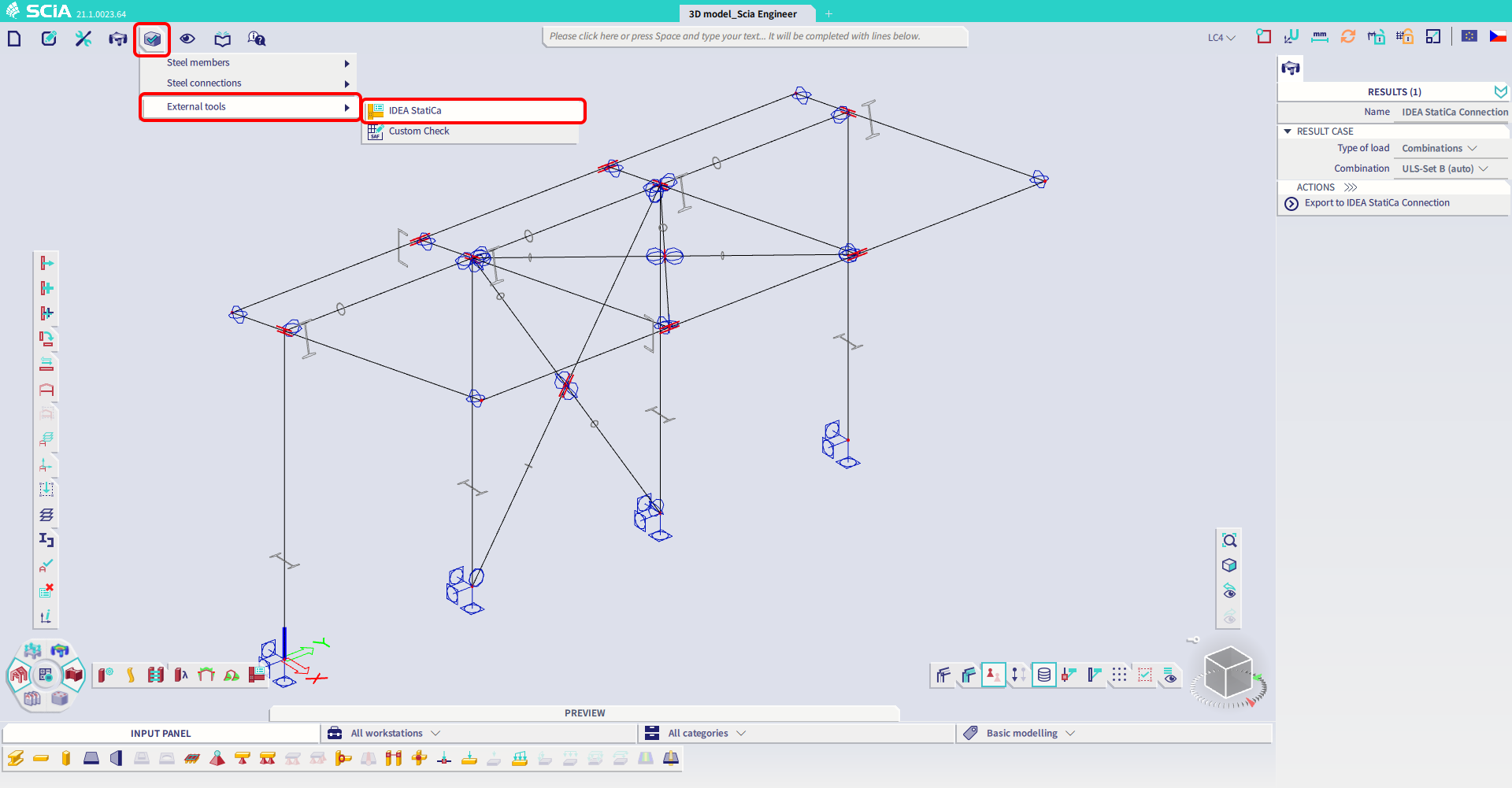The image size is (1512, 788).
Task: Open the ULS-Set B (auto) combination dropdown
Action: coord(1449,168)
